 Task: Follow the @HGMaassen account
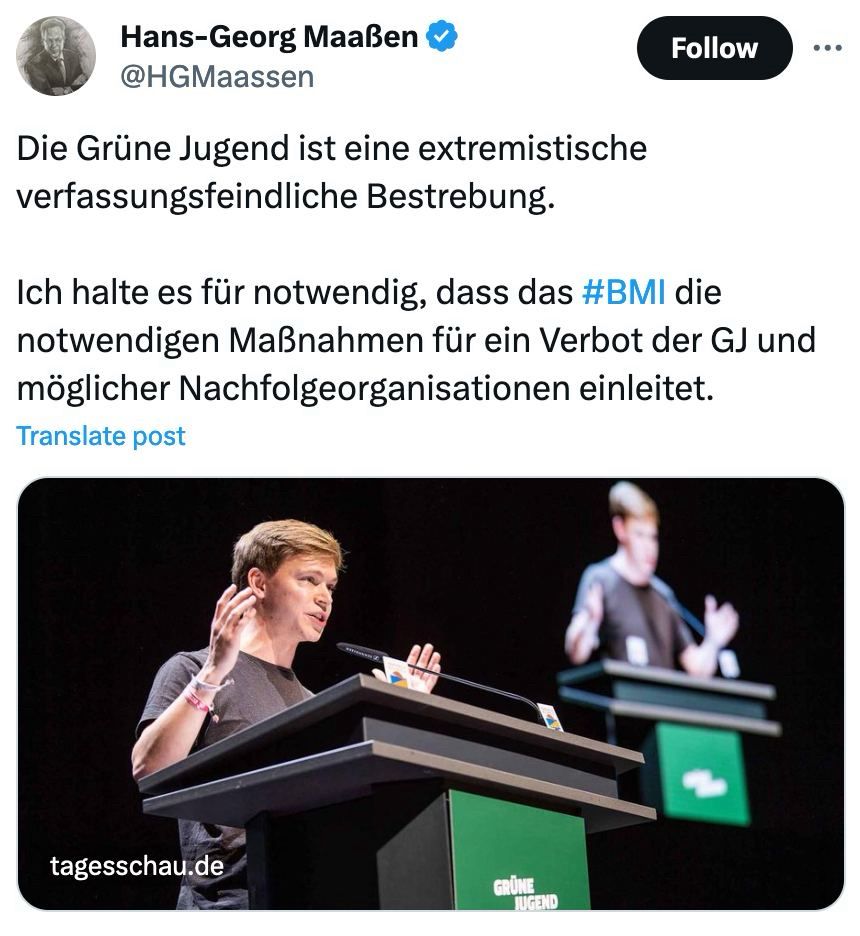714,48
